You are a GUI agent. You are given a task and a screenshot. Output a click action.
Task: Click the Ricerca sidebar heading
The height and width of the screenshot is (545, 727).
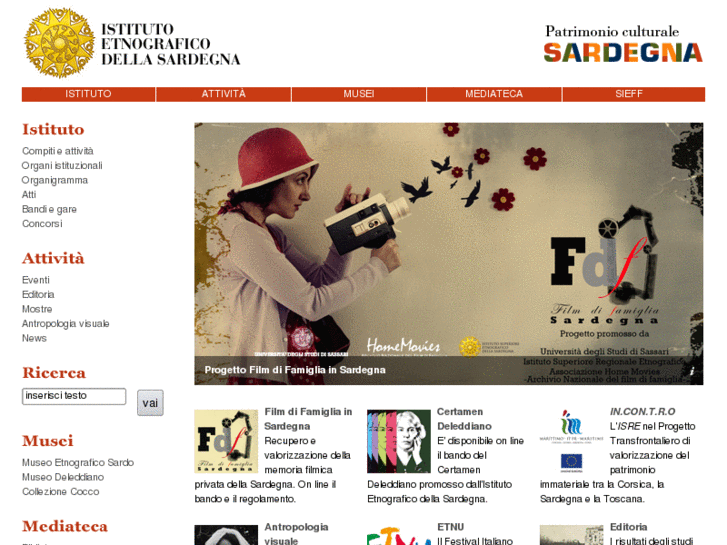[x=54, y=373]
